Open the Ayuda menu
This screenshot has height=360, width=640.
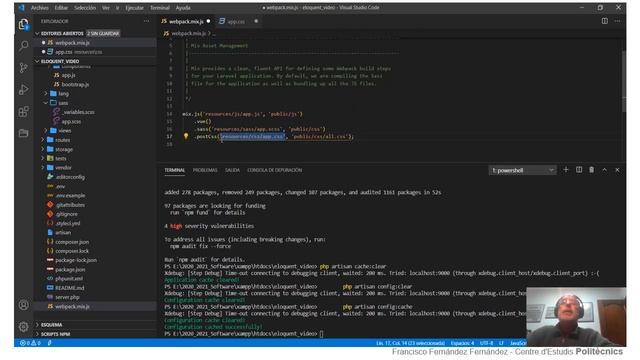click(x=183, y=8)
